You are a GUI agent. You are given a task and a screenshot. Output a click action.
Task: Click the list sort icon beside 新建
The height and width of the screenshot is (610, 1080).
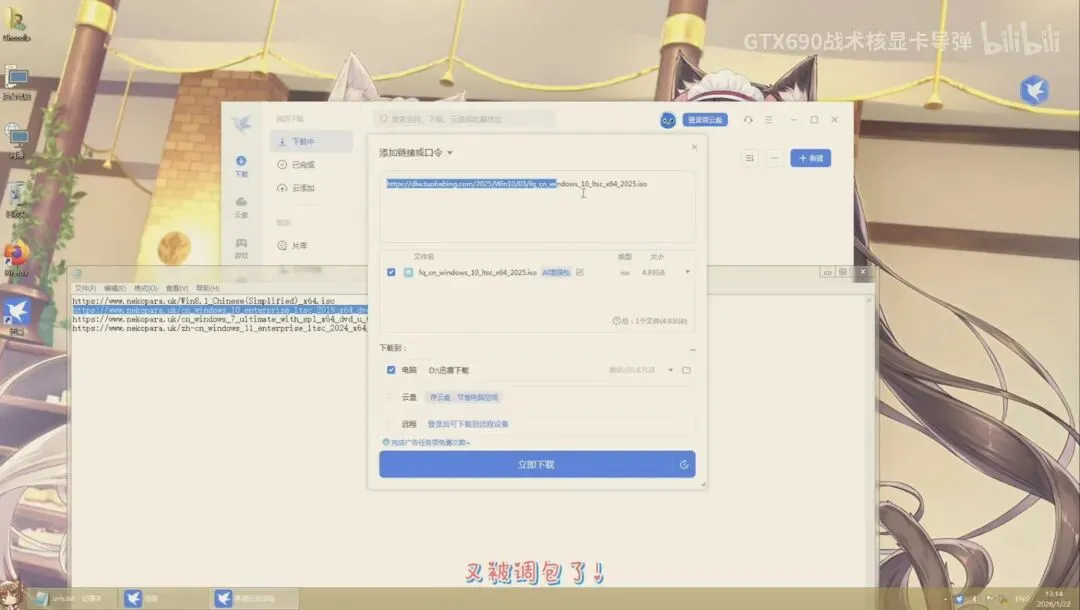coord(749,158)
